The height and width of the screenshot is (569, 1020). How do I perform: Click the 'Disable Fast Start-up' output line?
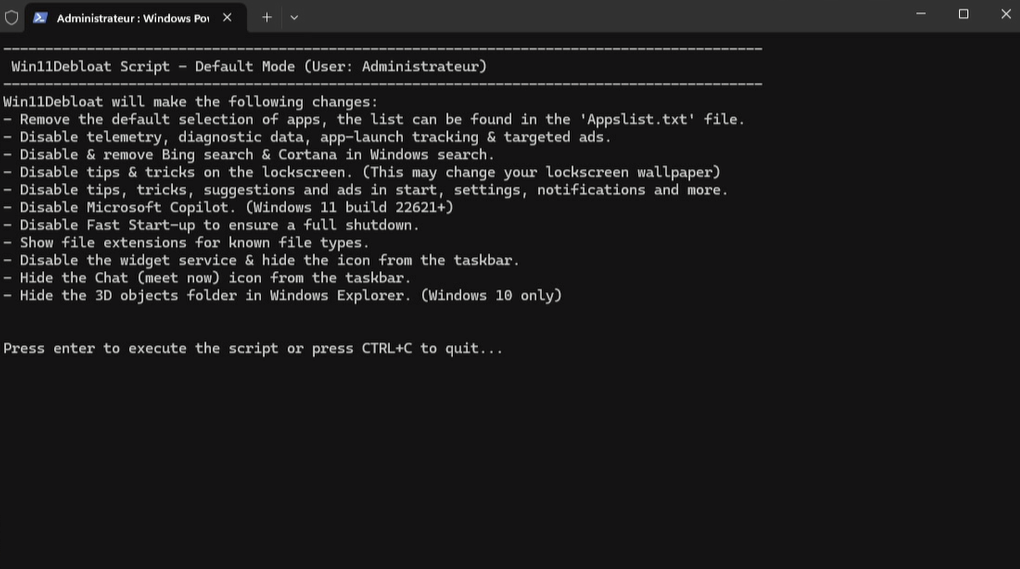click(x=211, y=225)
